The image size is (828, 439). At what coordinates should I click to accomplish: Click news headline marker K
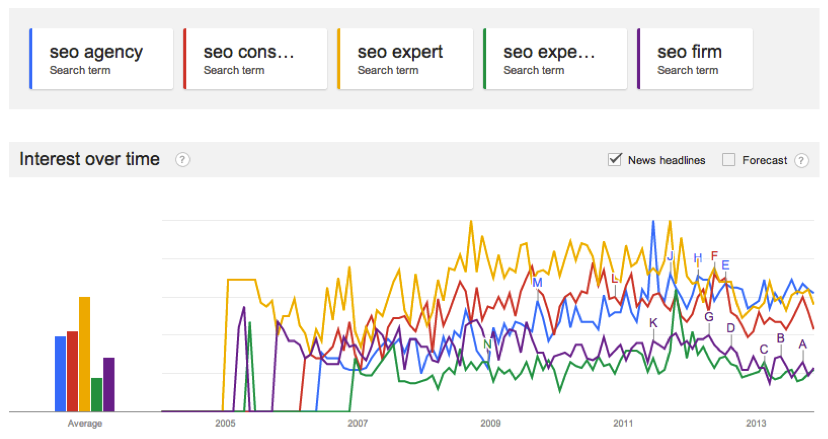[653, 323]
